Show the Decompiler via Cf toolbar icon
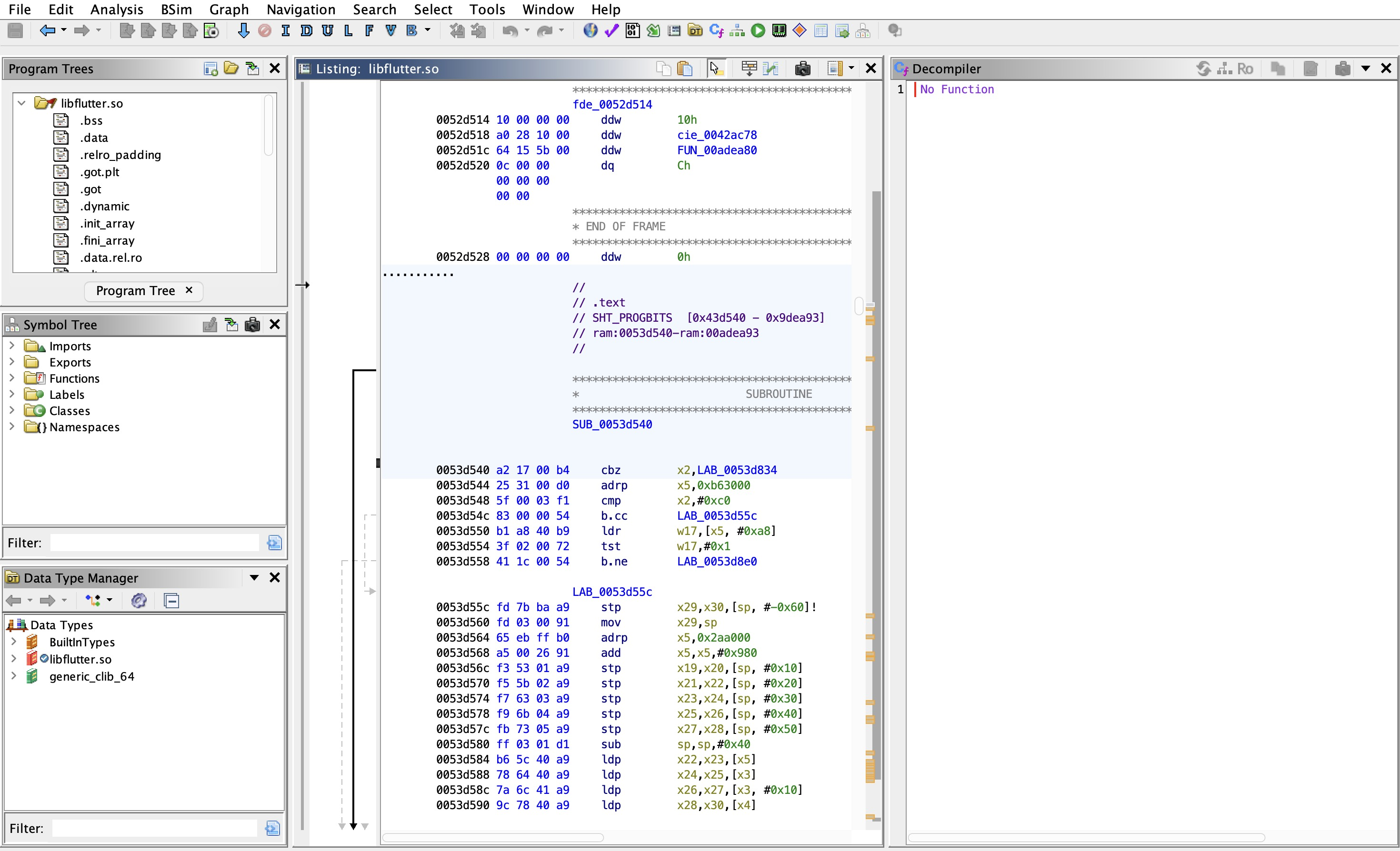The image size is (1400, 851). 717,30
